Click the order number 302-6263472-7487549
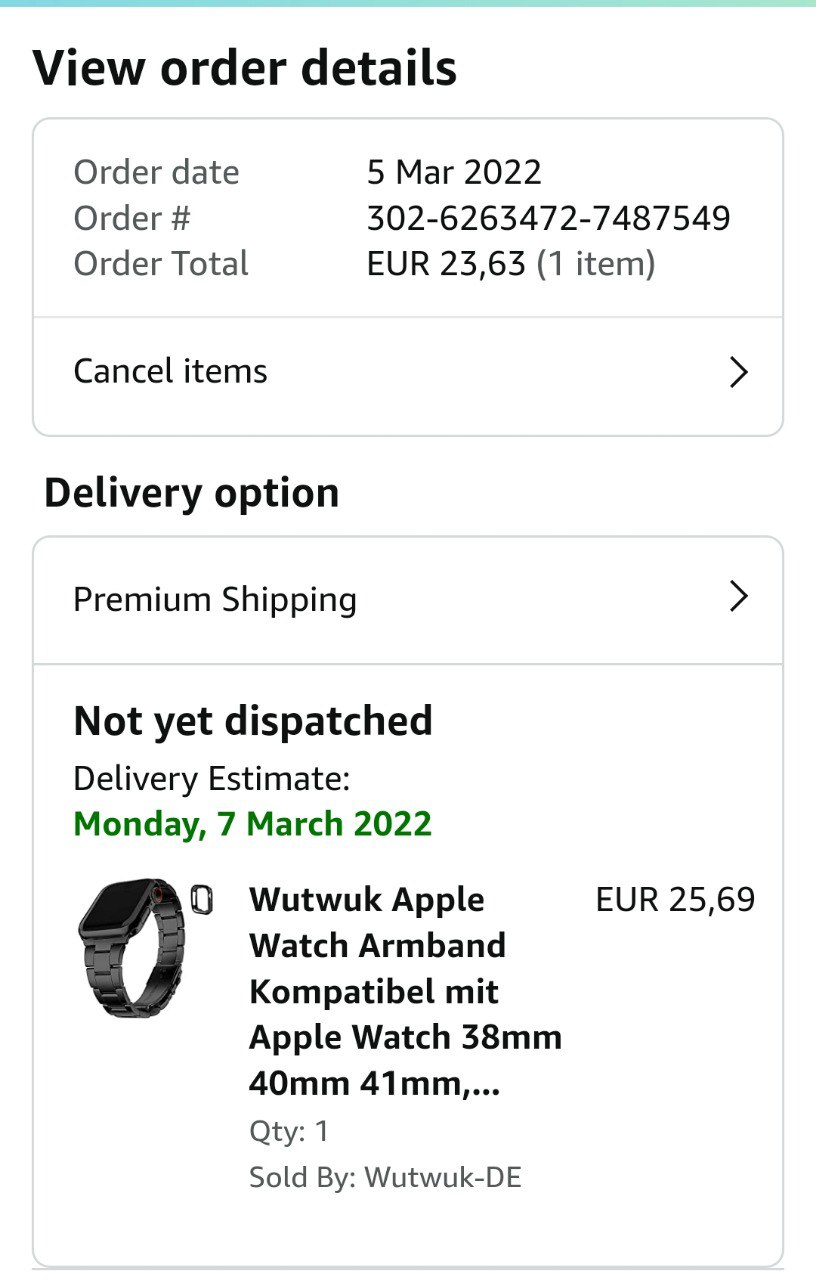 [548, 218]
